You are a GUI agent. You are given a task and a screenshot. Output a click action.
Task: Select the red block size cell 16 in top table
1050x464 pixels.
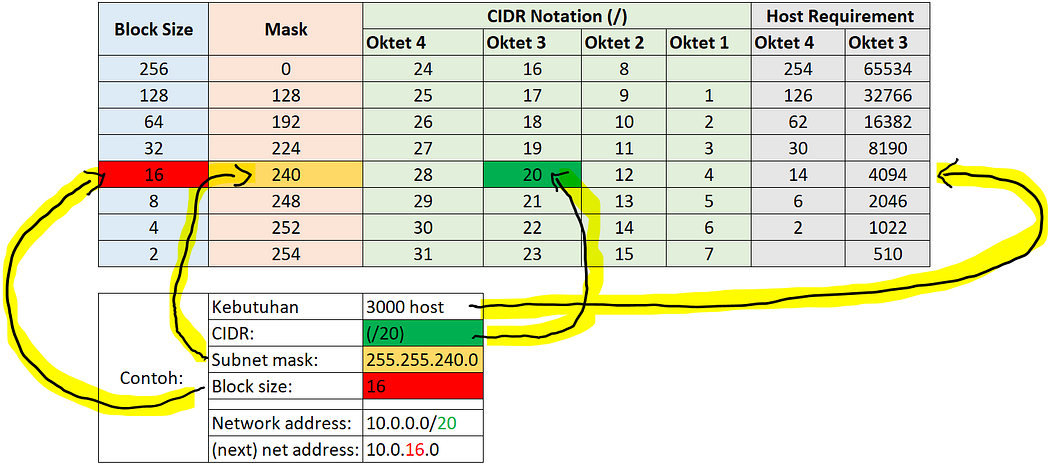pyautogui.click(x=153, y=174)
